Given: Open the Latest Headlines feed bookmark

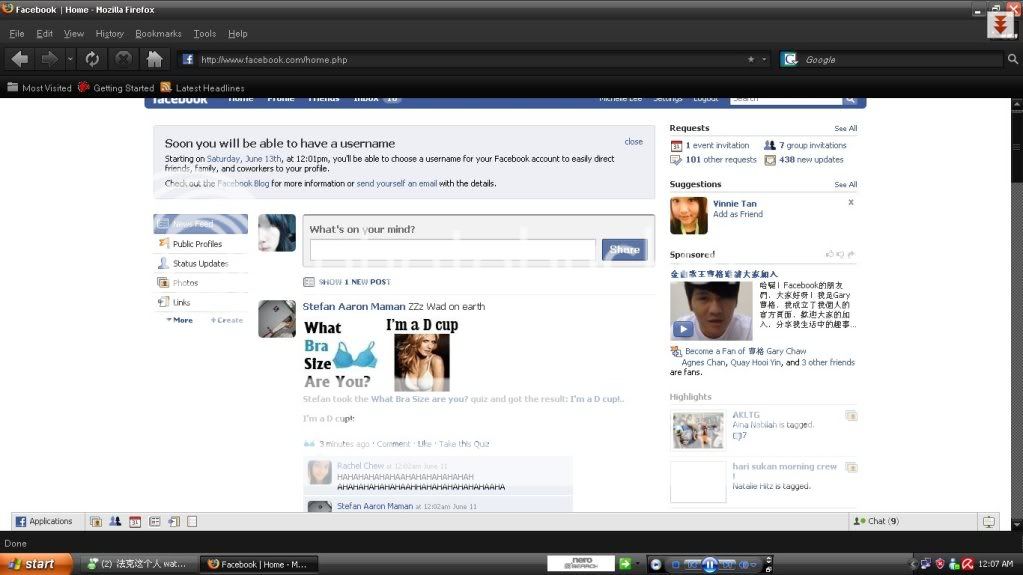Looking at the screenshot, I should (x=202, y=87).
